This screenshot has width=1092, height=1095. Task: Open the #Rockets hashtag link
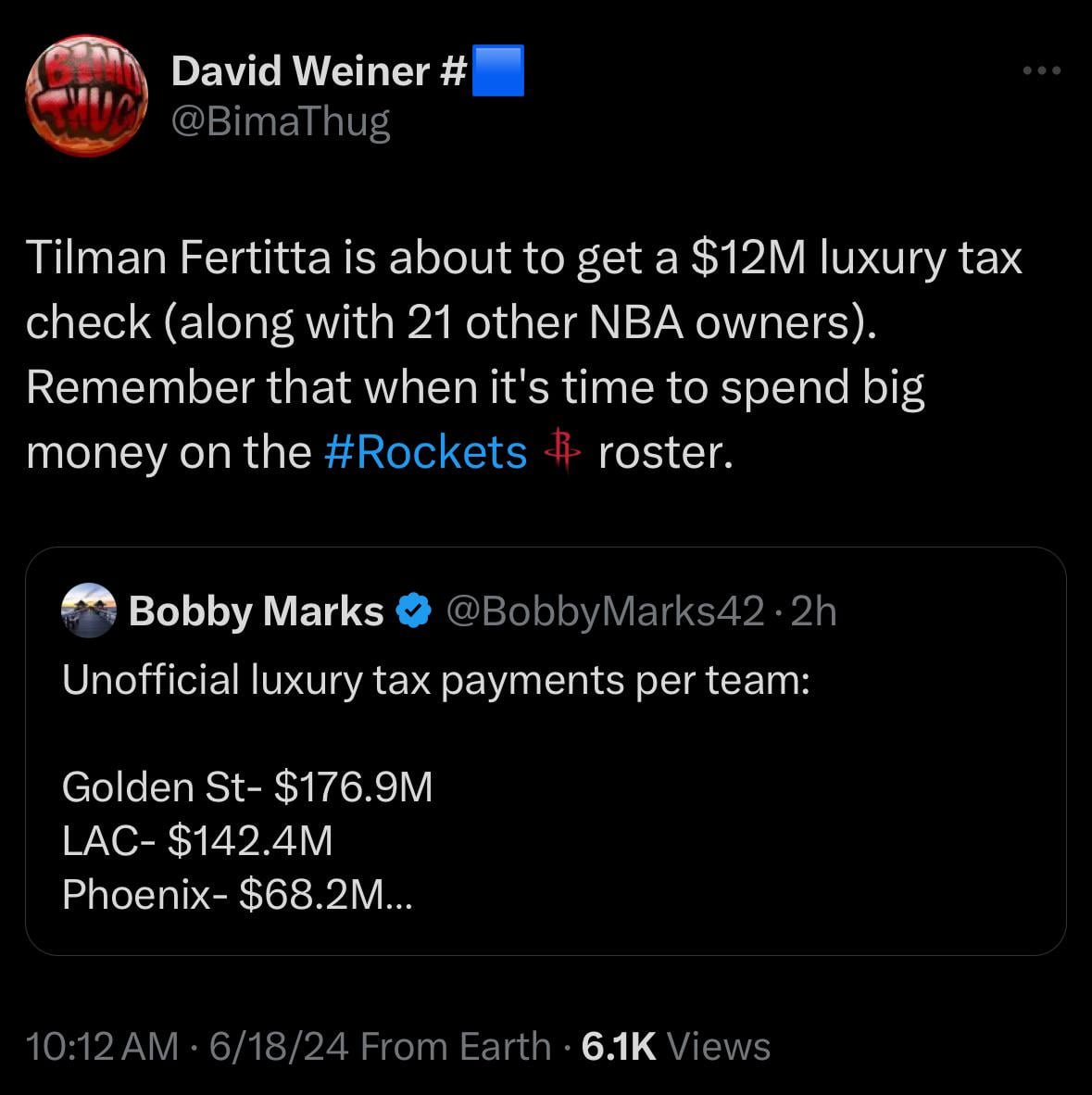click(426, 452)
